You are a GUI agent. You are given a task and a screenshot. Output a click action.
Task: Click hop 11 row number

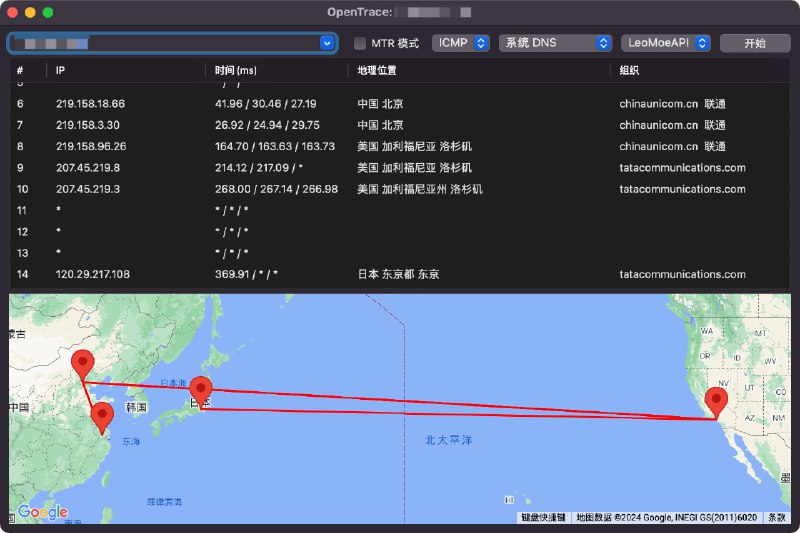(21, 210)
